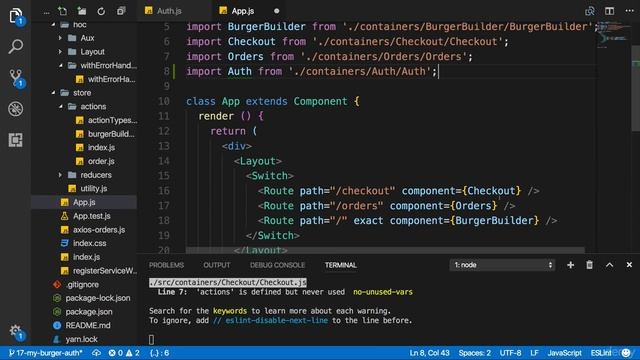Kill the terminal with trash icon
The width and height of the screenshot is (640, 360).
[x=589, y=265]
